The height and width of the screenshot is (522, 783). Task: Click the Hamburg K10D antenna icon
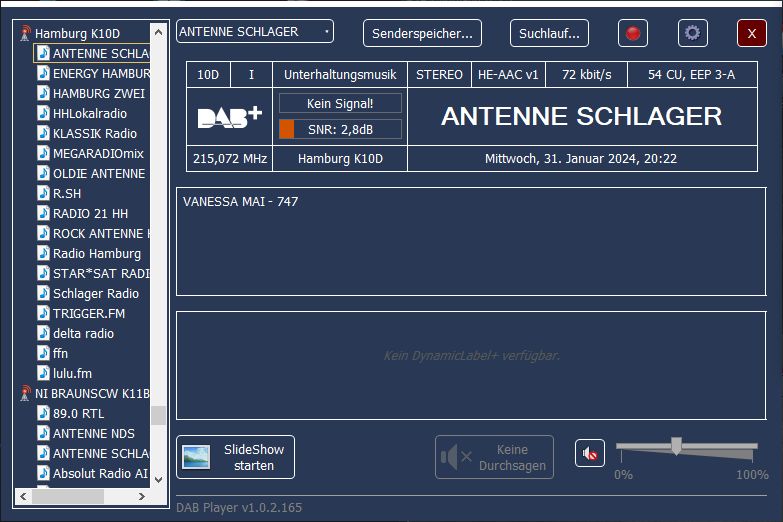[25, 34]
